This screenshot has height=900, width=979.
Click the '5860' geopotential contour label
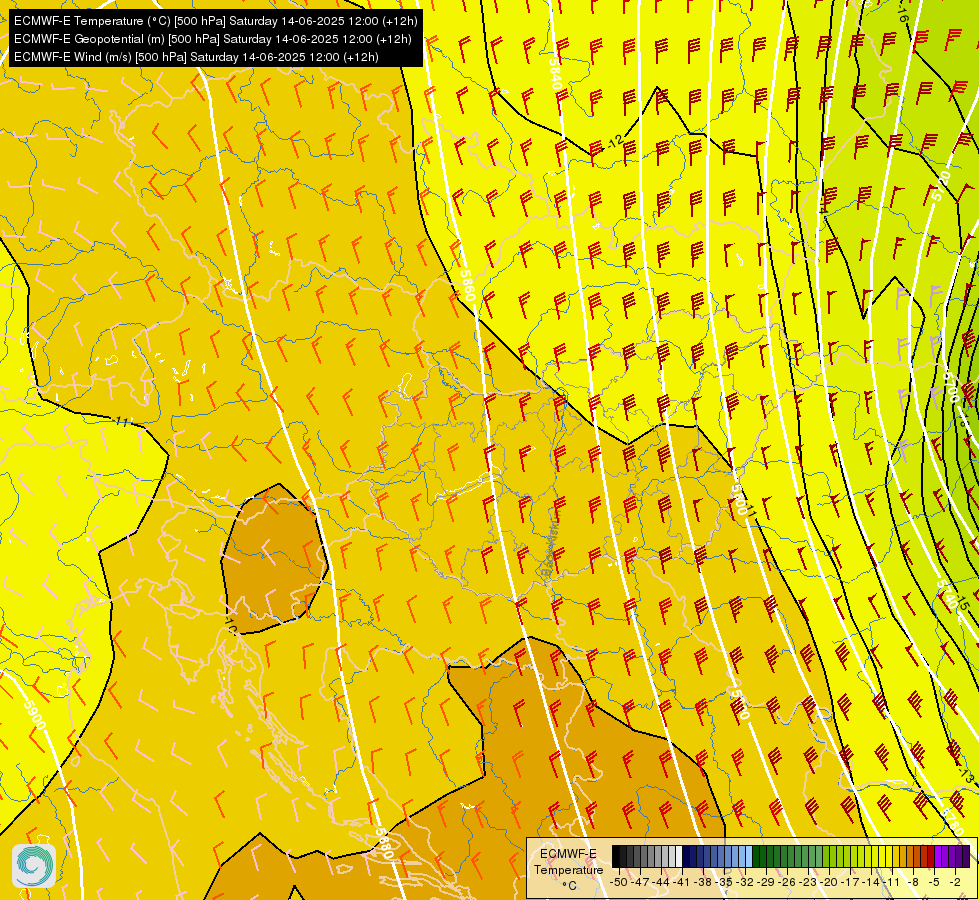(x=467, y=285)
